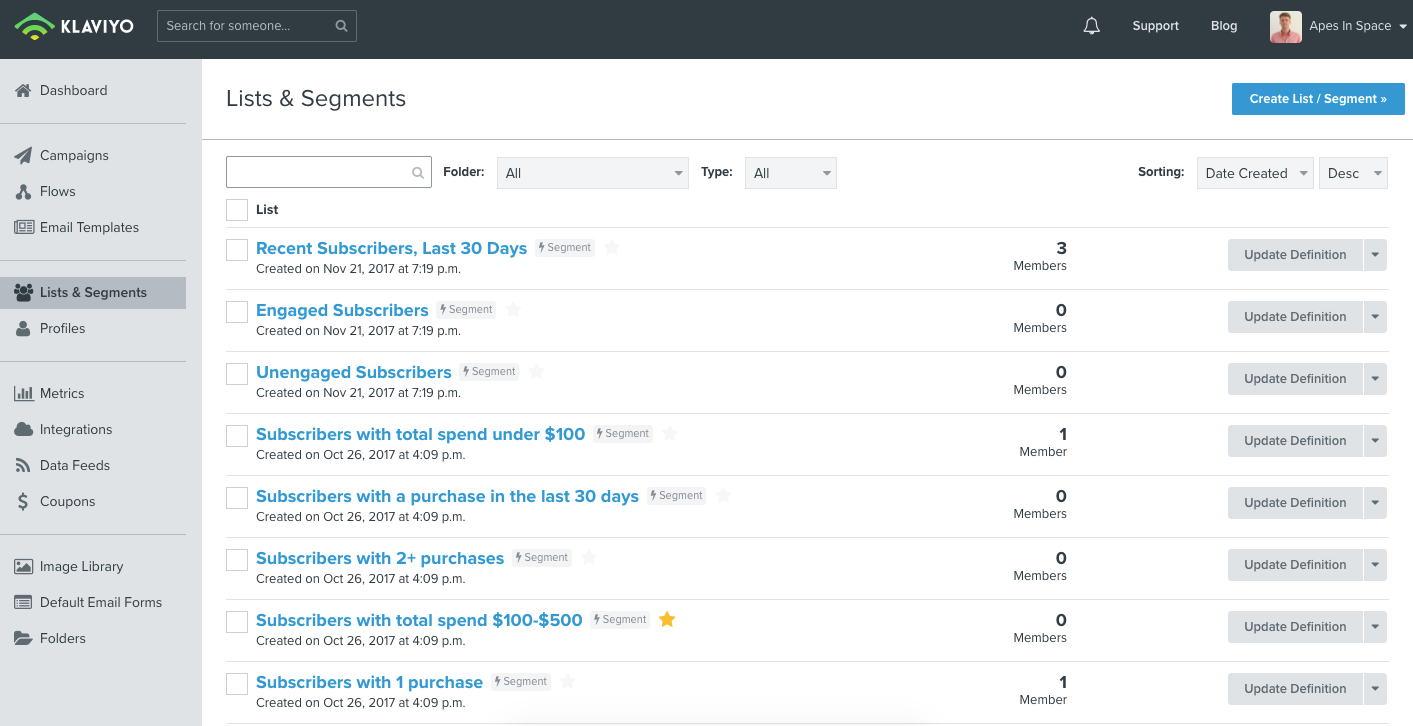Click the Metrics bar chart icon

tap(24, 393)
